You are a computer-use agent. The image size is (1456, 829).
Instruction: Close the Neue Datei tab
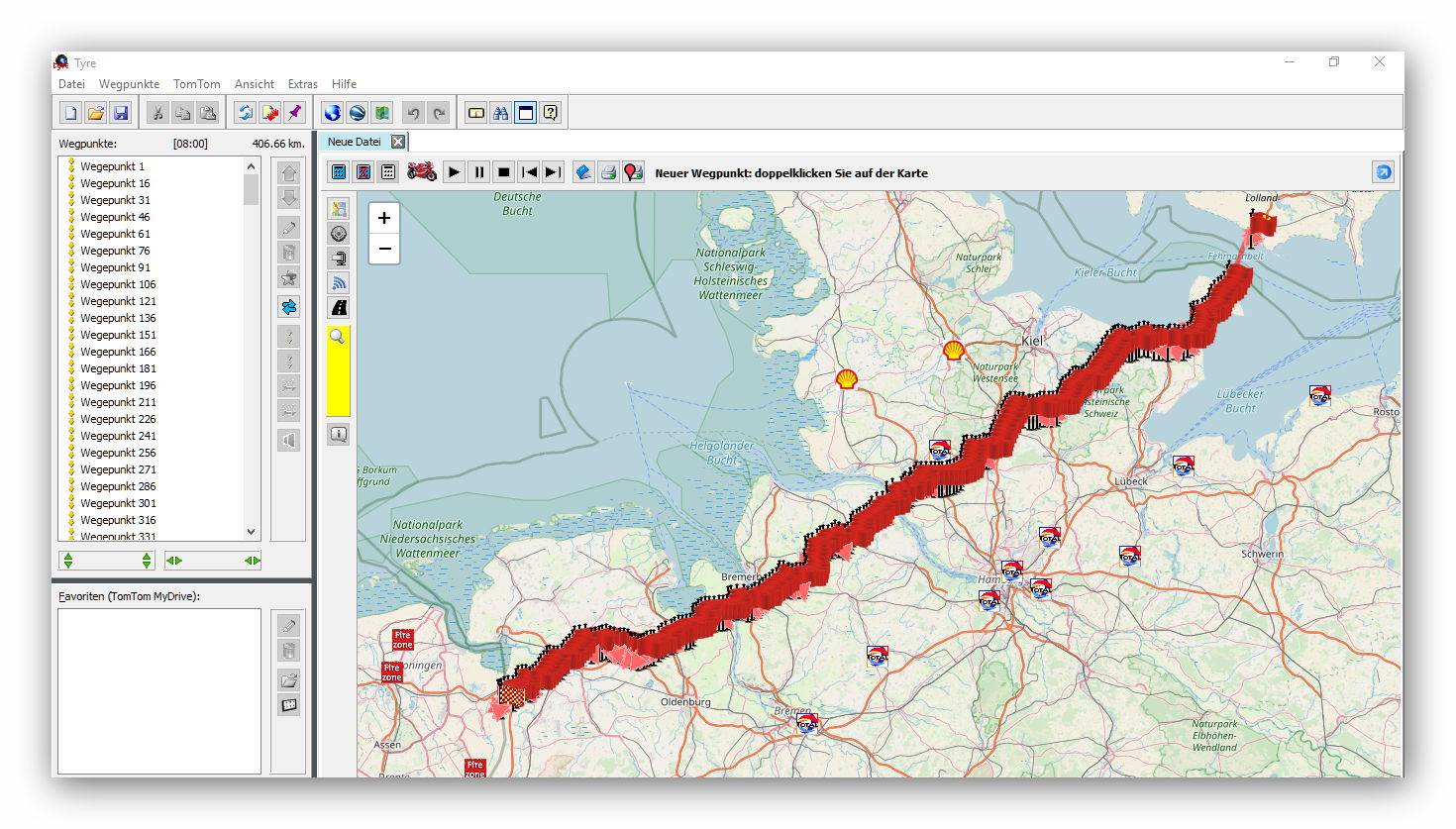pyautogui.click(x=397, y=142)
